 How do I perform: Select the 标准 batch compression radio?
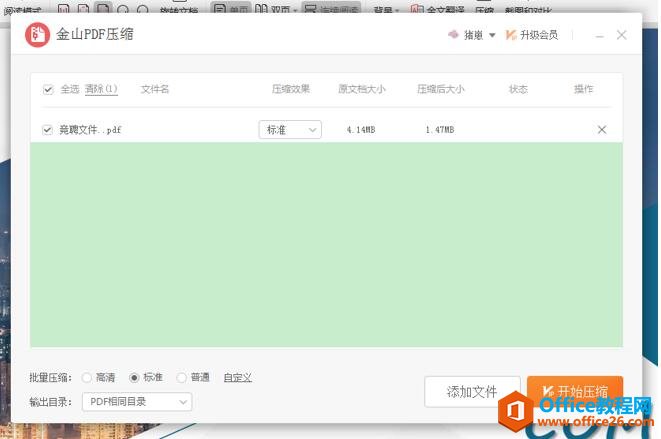[134, 377]
